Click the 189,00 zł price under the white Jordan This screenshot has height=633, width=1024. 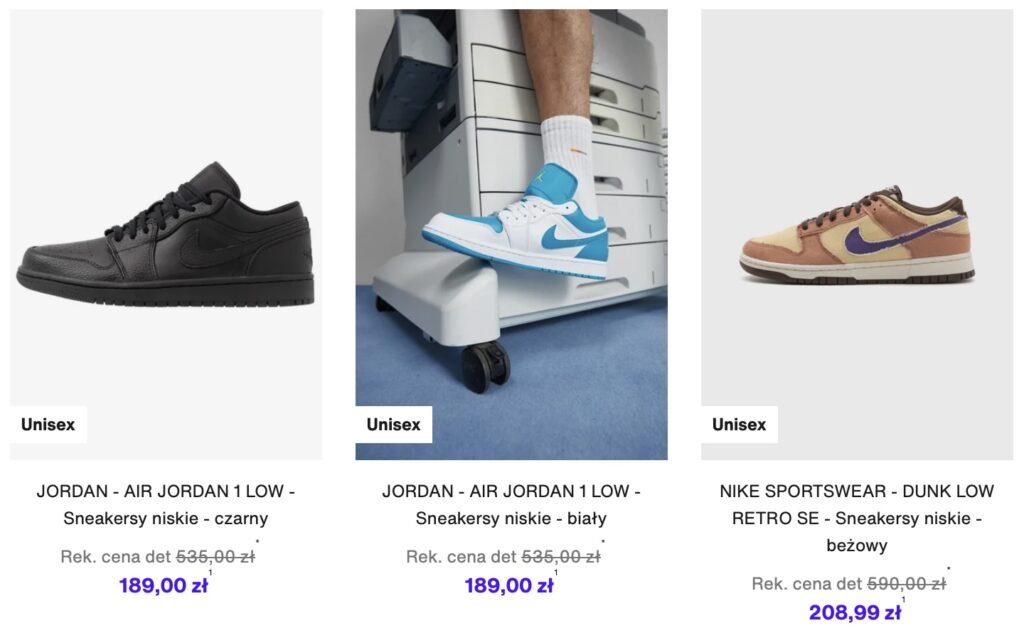pos(509,585)
